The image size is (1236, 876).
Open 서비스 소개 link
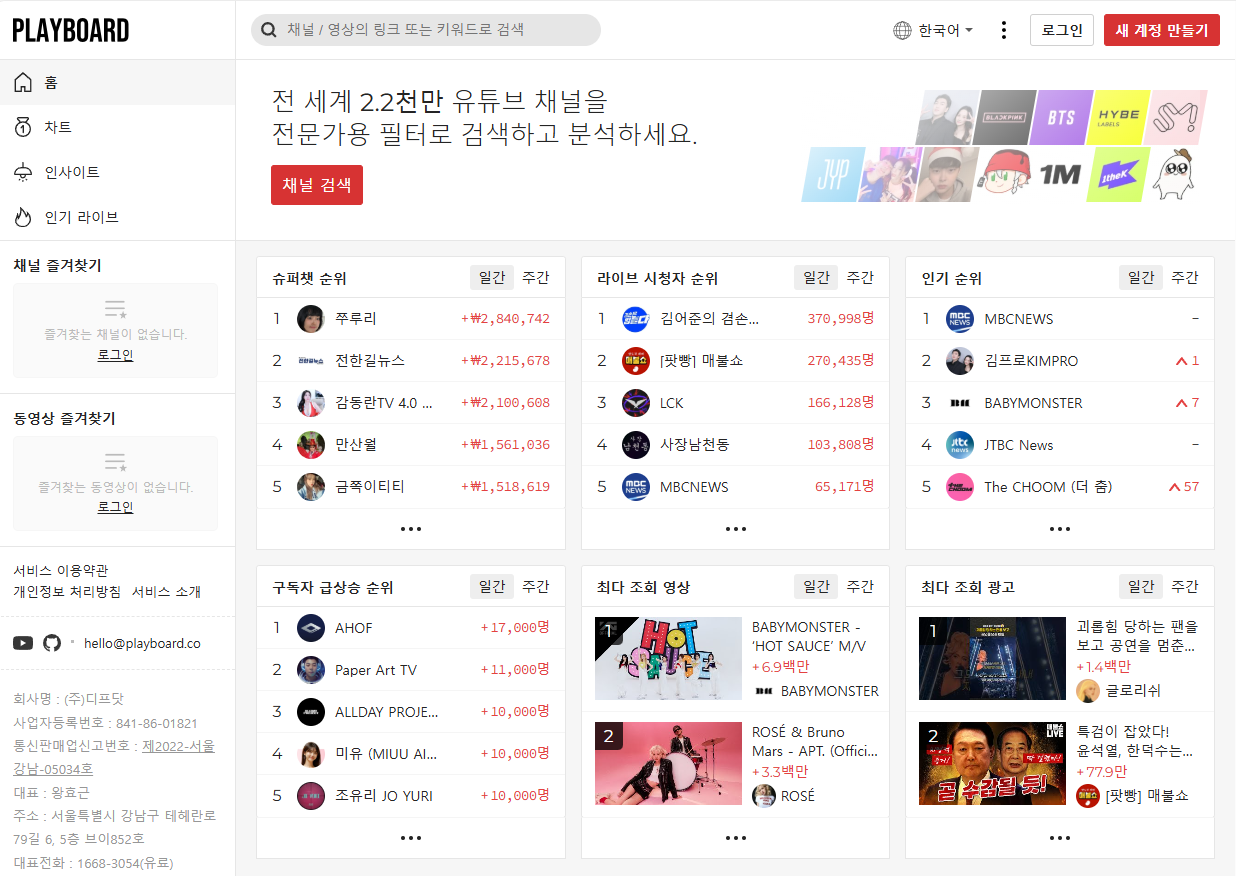pyautogui.click(x=166, y=591)
